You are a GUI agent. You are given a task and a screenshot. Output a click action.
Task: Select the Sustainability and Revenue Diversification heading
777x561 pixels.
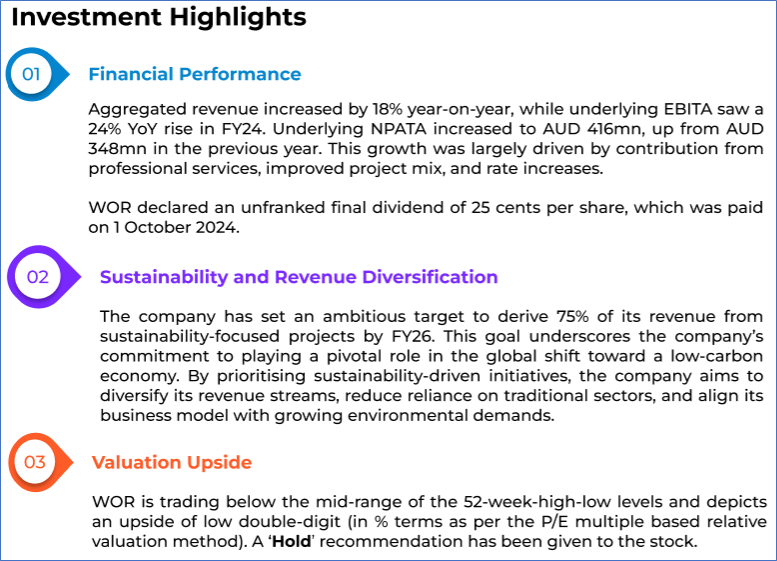pos(298,277)
